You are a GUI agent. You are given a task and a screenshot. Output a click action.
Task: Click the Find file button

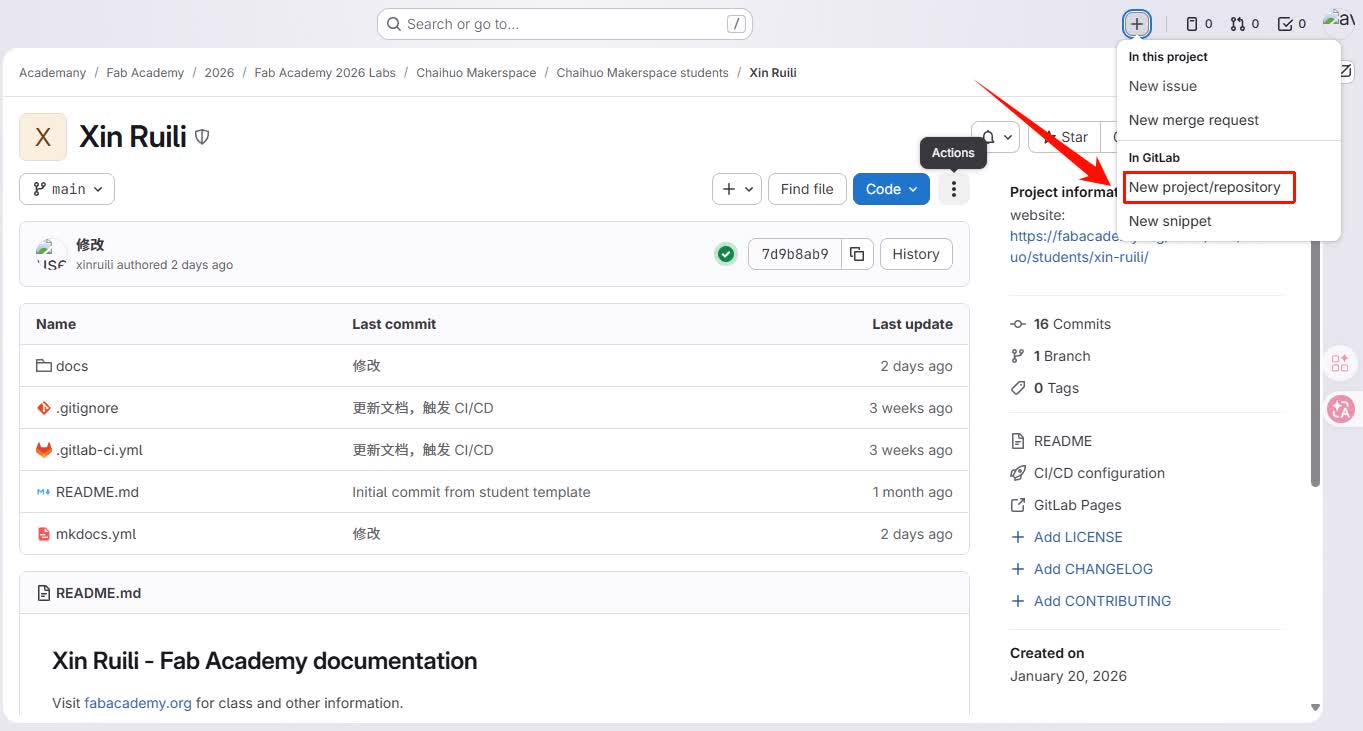coord(807,189)
